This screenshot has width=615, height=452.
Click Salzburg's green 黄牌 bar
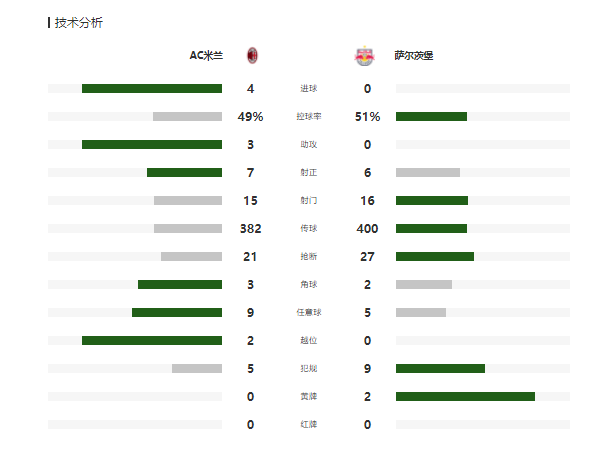[465, 397]
